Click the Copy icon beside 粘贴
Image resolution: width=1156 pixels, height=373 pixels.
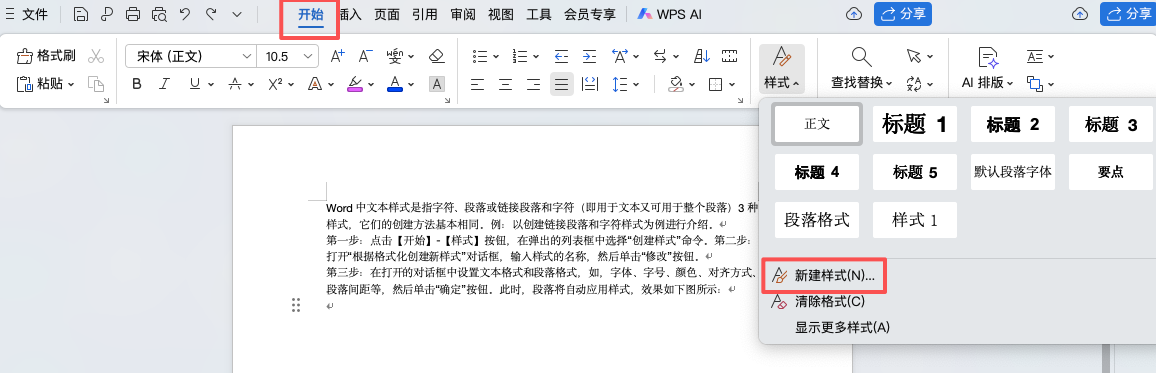click(96, 84)
